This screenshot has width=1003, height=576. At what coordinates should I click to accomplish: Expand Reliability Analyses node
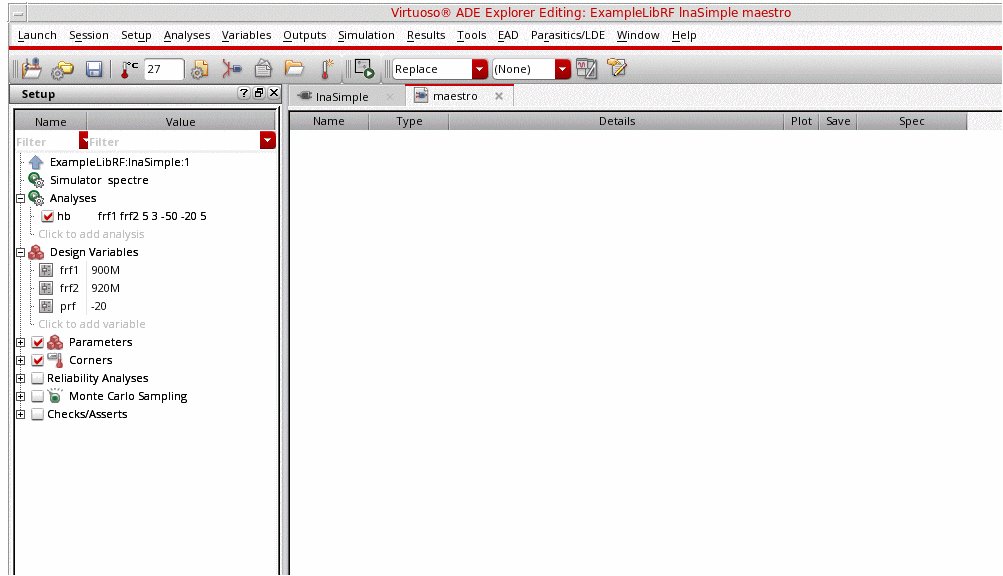click(x=20, y=378)
